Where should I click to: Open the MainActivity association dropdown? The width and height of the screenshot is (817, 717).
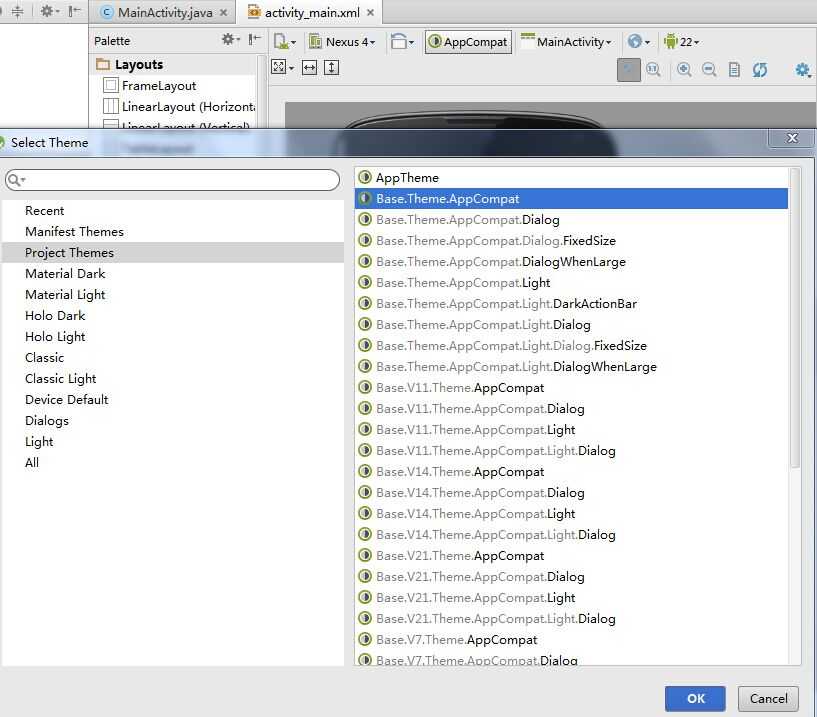click(566, 42)
